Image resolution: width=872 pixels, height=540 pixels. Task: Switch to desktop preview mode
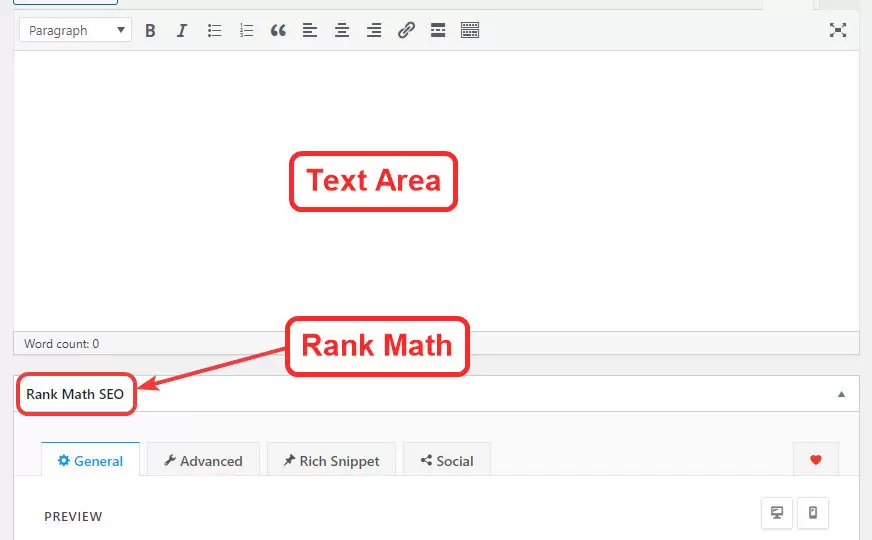coord(777,513)
